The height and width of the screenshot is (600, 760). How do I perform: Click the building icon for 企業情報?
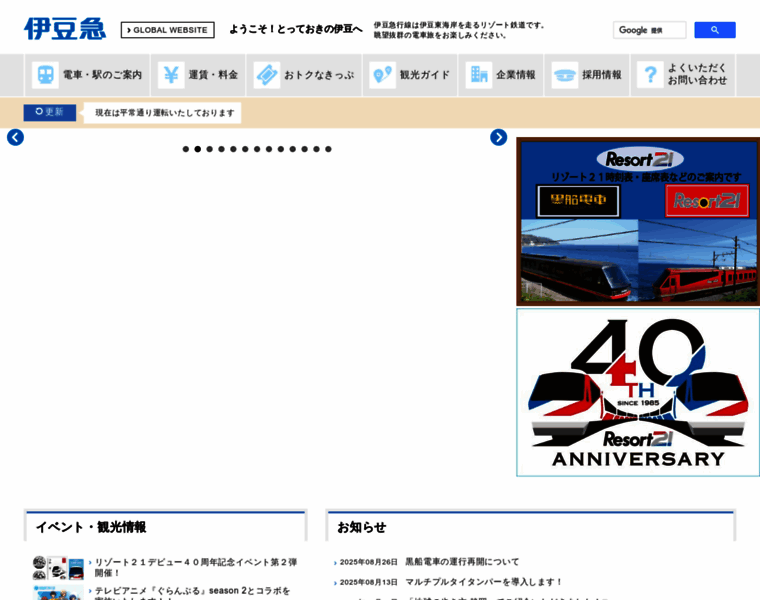(x=479, y=75)
